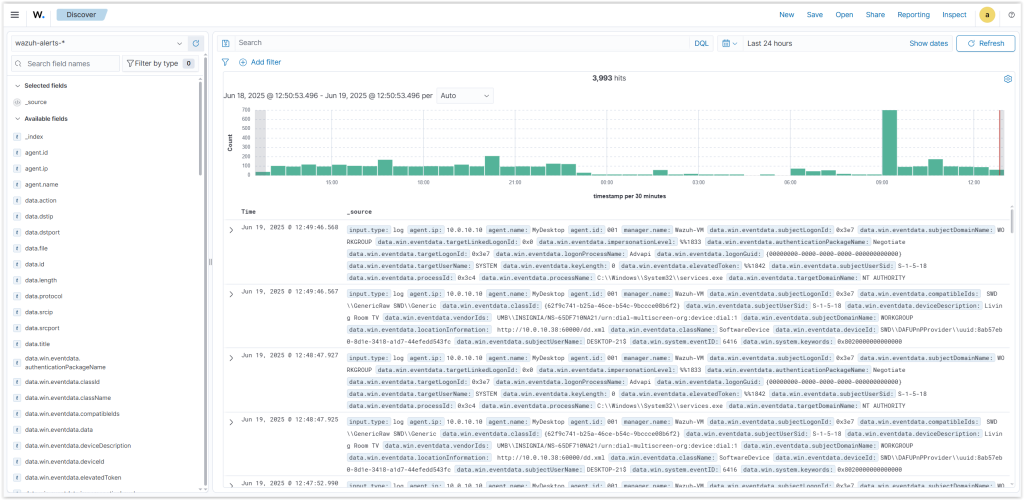Click New in the top menu
The image size is (1024, 500).
tap(786, 15)
